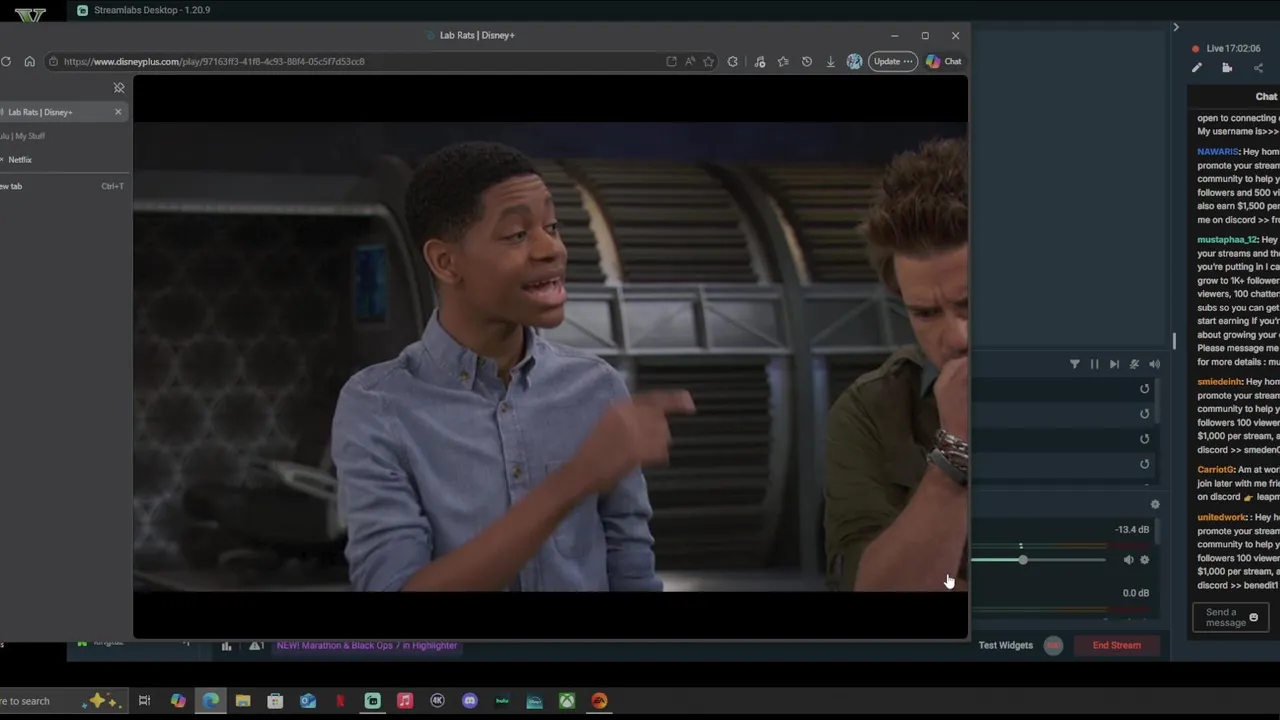Open a new tab from sidebar
The width and height of the screenshot is (1280, 720).
coord(62,186)
